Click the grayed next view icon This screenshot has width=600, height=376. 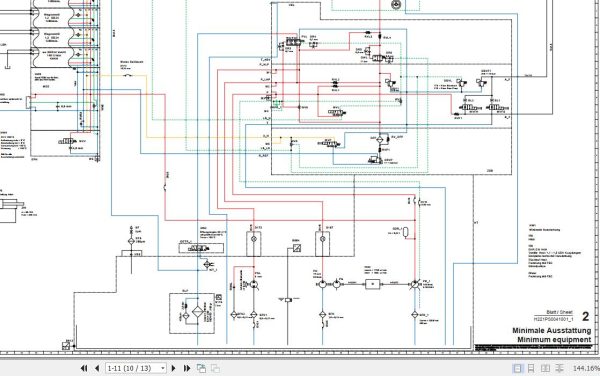(x=215, y=368)
